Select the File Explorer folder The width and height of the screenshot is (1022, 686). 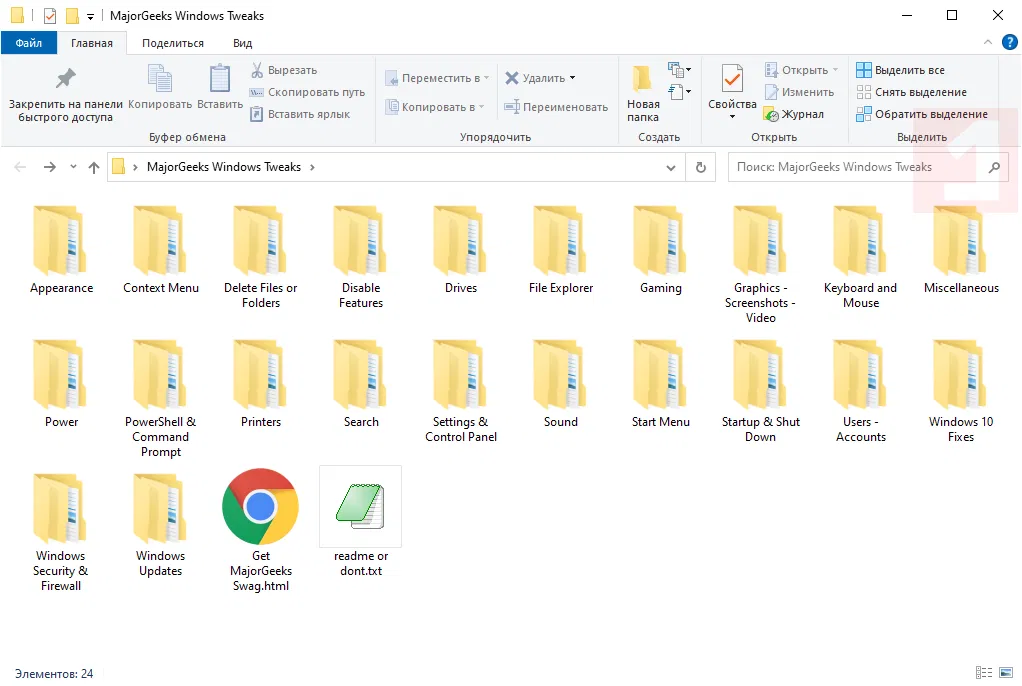pos(561,251)
